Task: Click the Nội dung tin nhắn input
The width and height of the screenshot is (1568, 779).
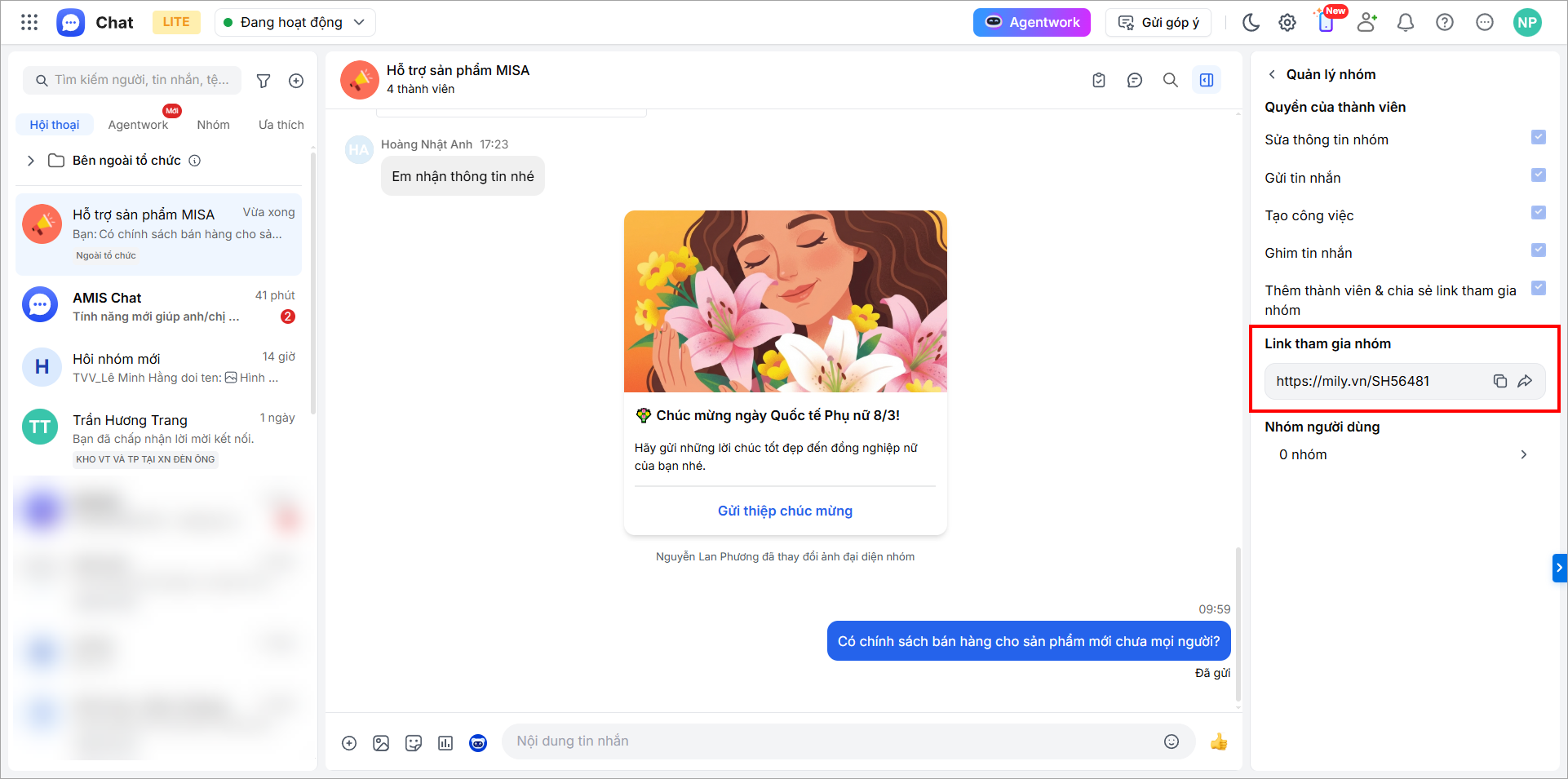Action: coord(832,741)
